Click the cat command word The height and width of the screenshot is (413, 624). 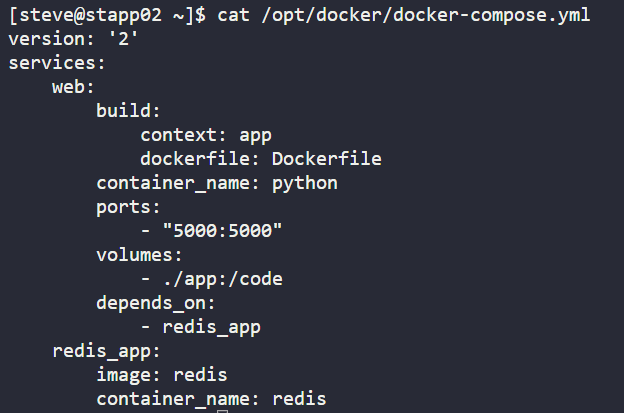(x=233, y=16)
